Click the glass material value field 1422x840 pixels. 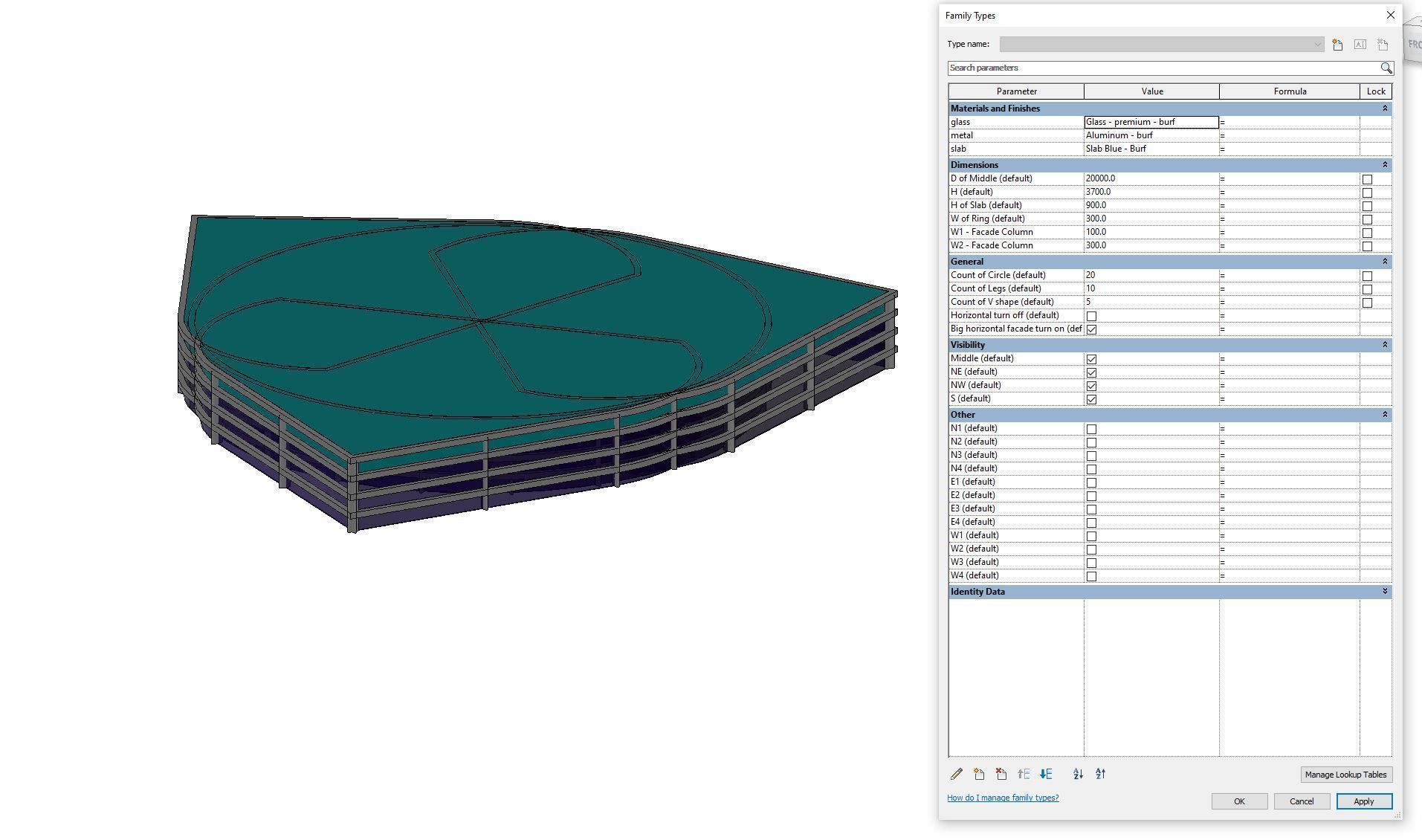1151,122
